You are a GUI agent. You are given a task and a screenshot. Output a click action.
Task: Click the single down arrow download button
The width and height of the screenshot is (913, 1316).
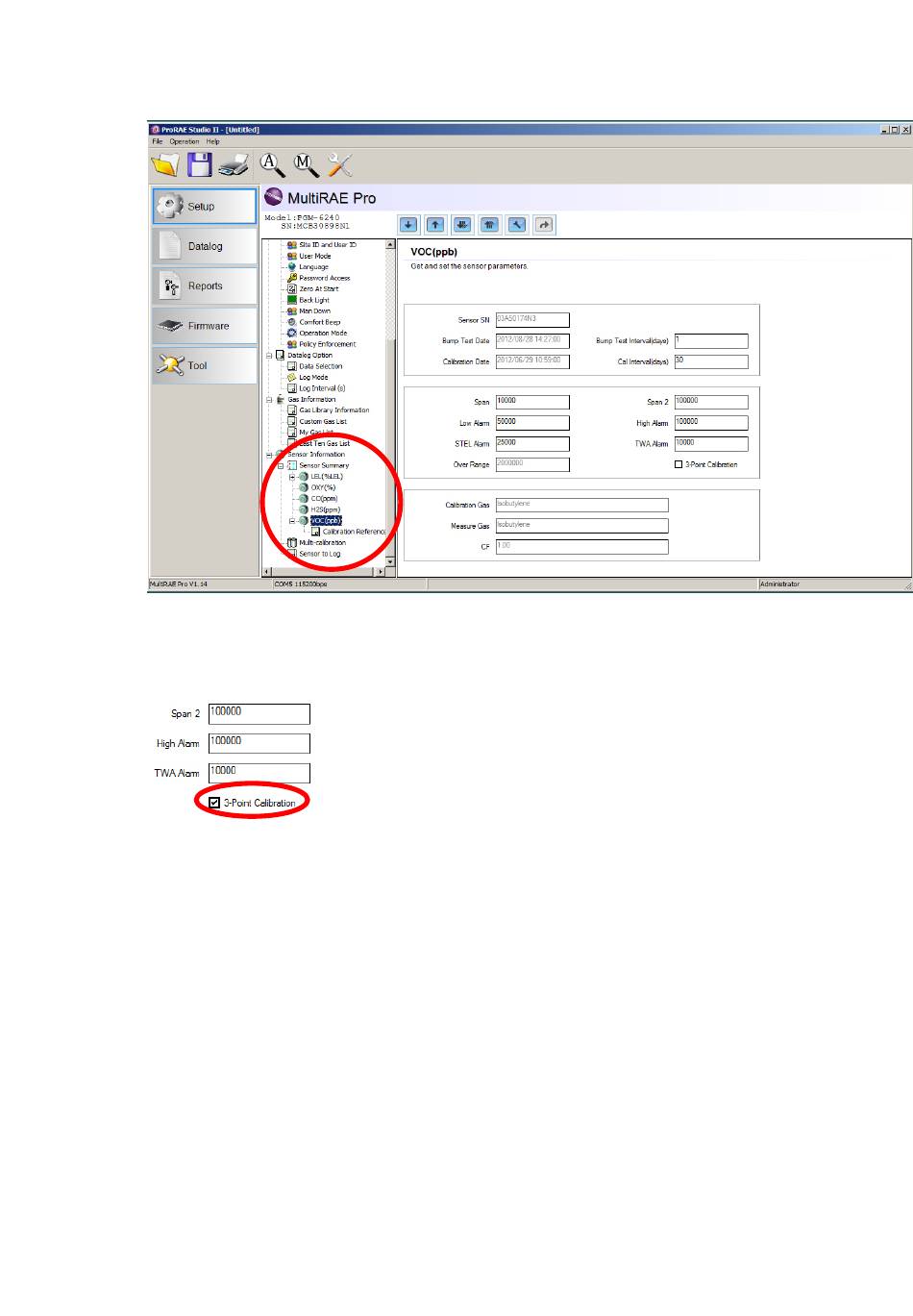click(408, 225)
